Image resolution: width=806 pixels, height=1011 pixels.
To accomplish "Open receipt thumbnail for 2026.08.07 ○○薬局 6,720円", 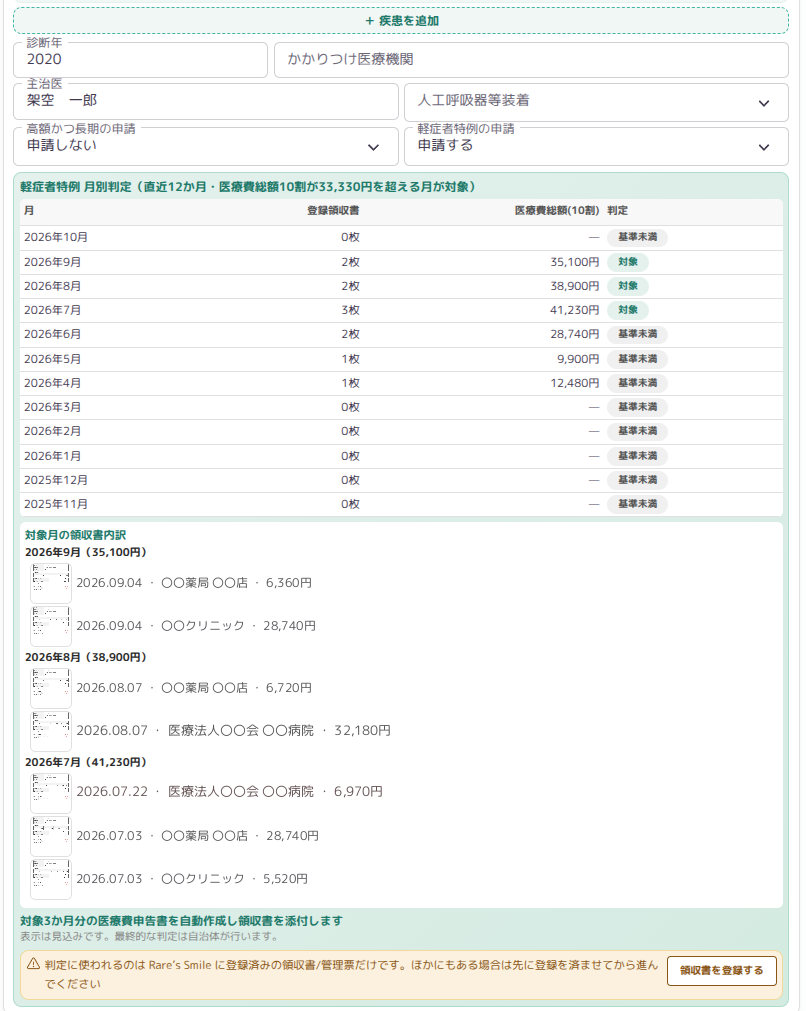I will [51, 688].
